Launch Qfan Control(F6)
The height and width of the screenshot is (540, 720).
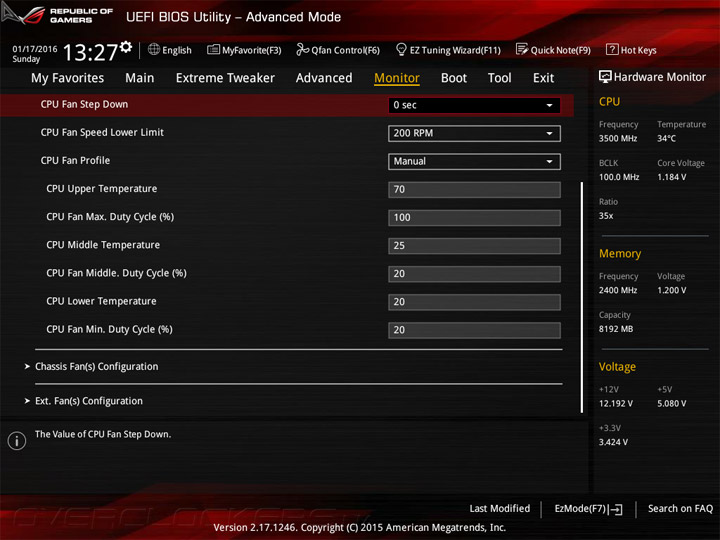point(338,50)
